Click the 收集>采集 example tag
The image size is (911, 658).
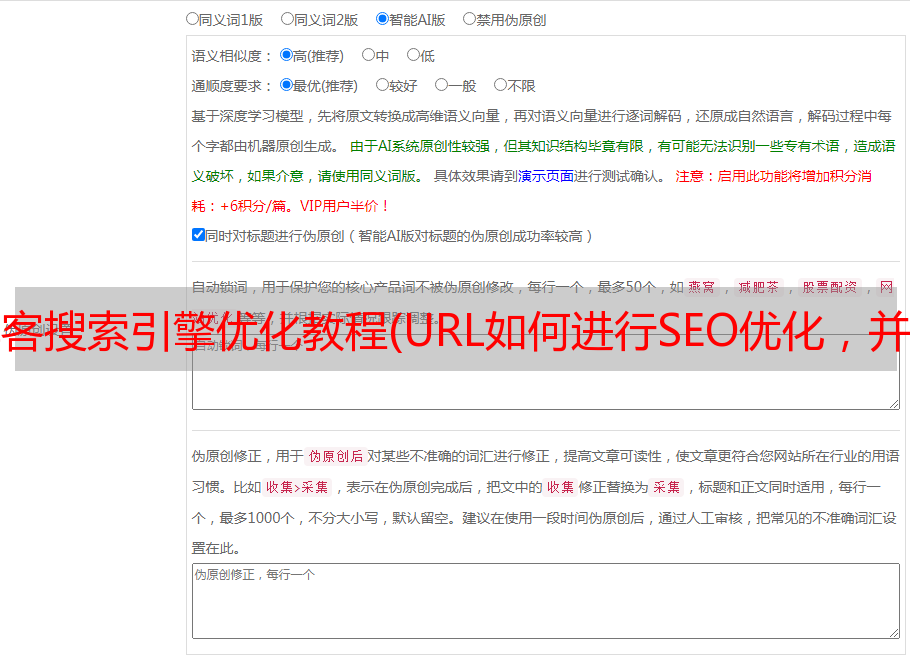tap(297, 487)
